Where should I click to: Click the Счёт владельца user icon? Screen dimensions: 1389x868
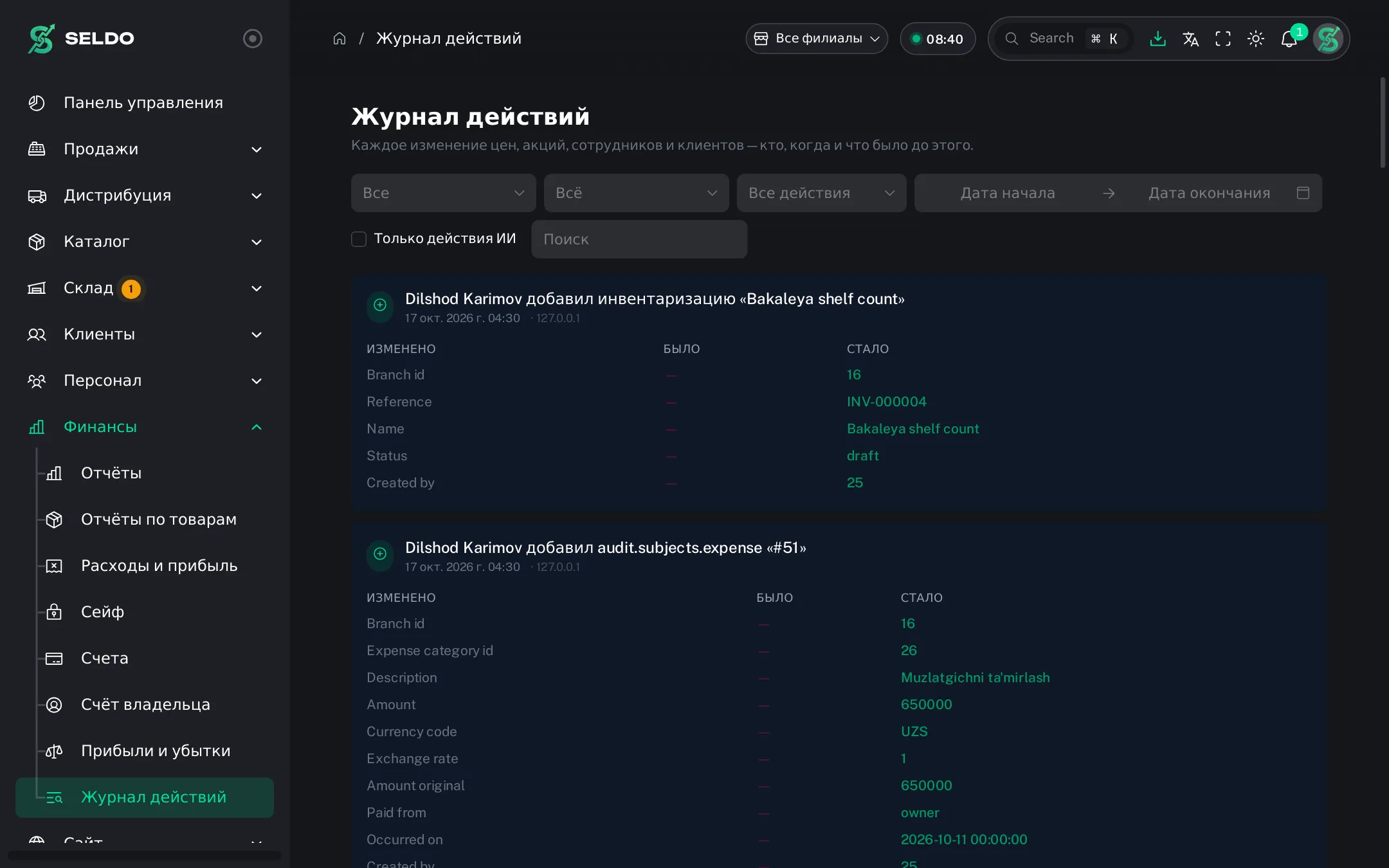click(55, 705)
